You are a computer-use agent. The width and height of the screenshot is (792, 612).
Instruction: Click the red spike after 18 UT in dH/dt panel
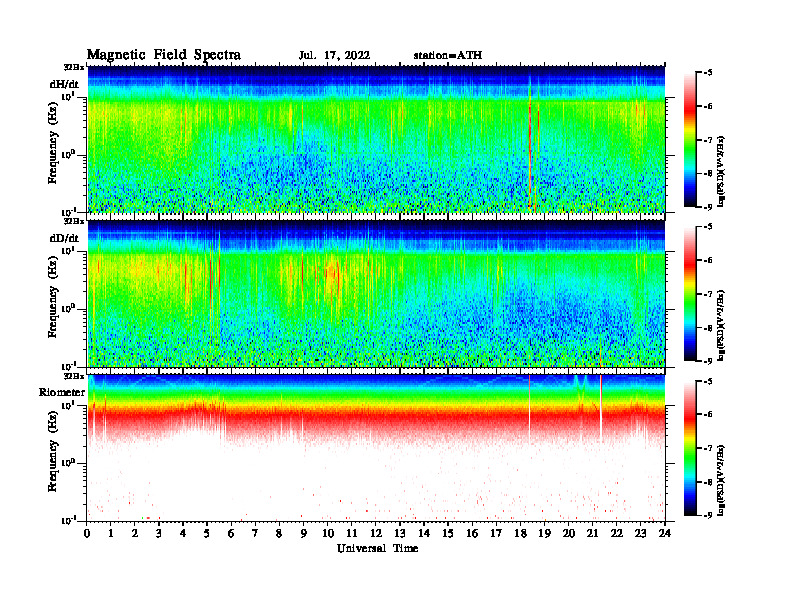point(530,151)
